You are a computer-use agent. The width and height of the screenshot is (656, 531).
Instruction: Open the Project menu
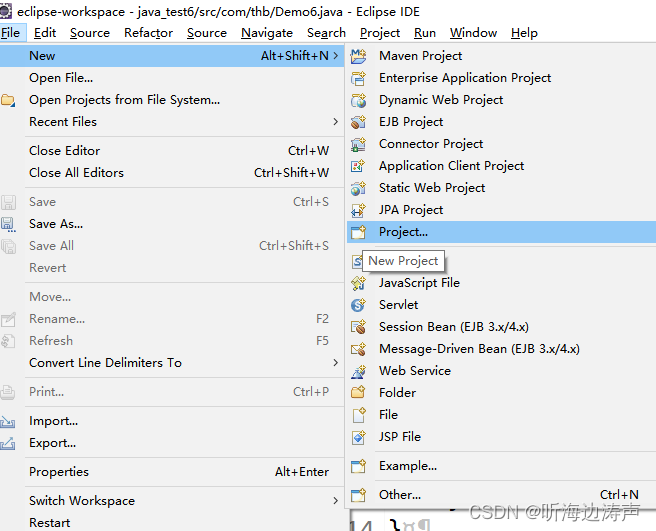380,33
